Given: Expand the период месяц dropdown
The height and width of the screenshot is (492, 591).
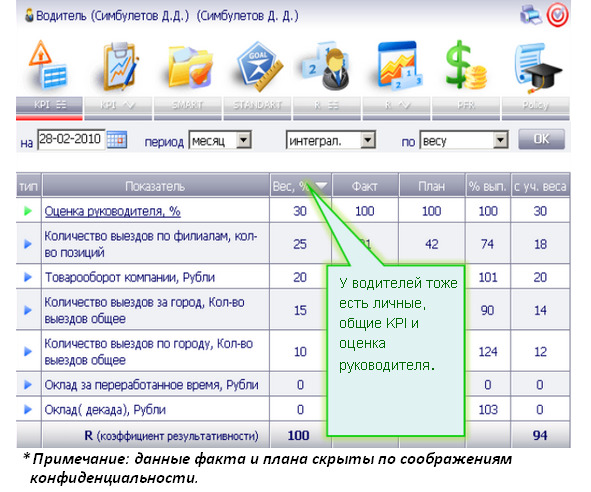Looking at the screenshot, I should point(244,140).
